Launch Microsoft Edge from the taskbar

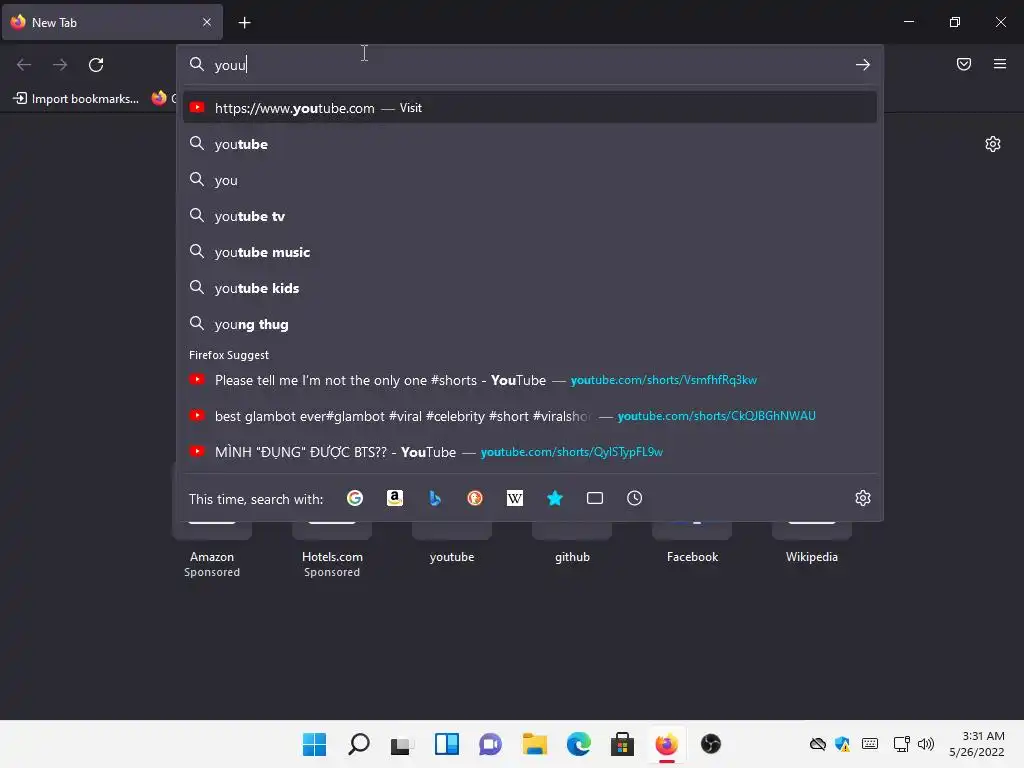[579, 744]
